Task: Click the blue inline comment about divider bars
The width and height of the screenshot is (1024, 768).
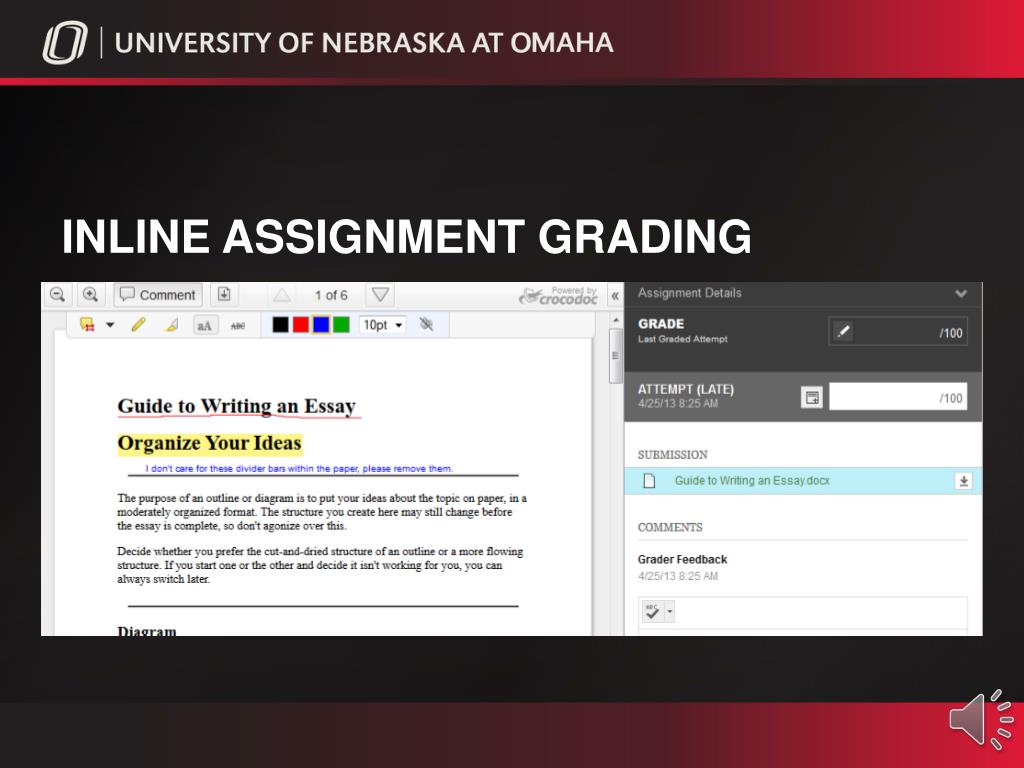Action: (298, 468)
